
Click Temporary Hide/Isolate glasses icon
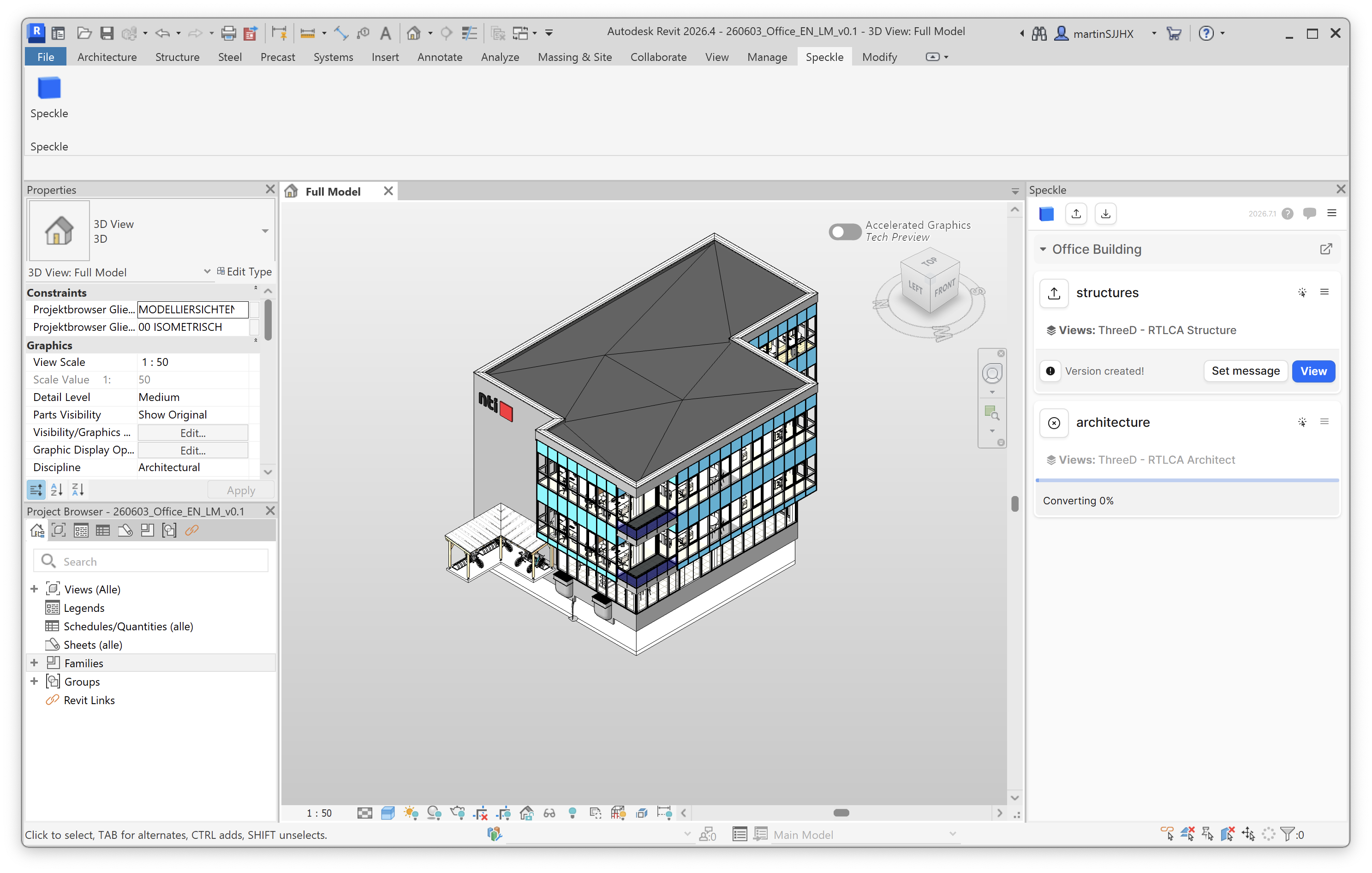pos(549,813)
